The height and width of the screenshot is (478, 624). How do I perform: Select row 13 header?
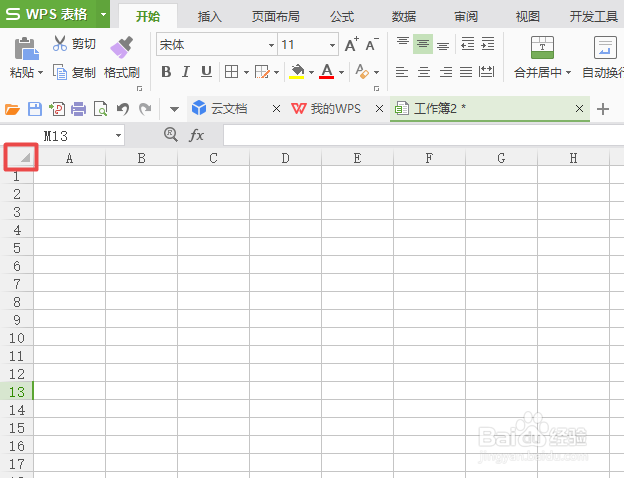coord(17,392)
